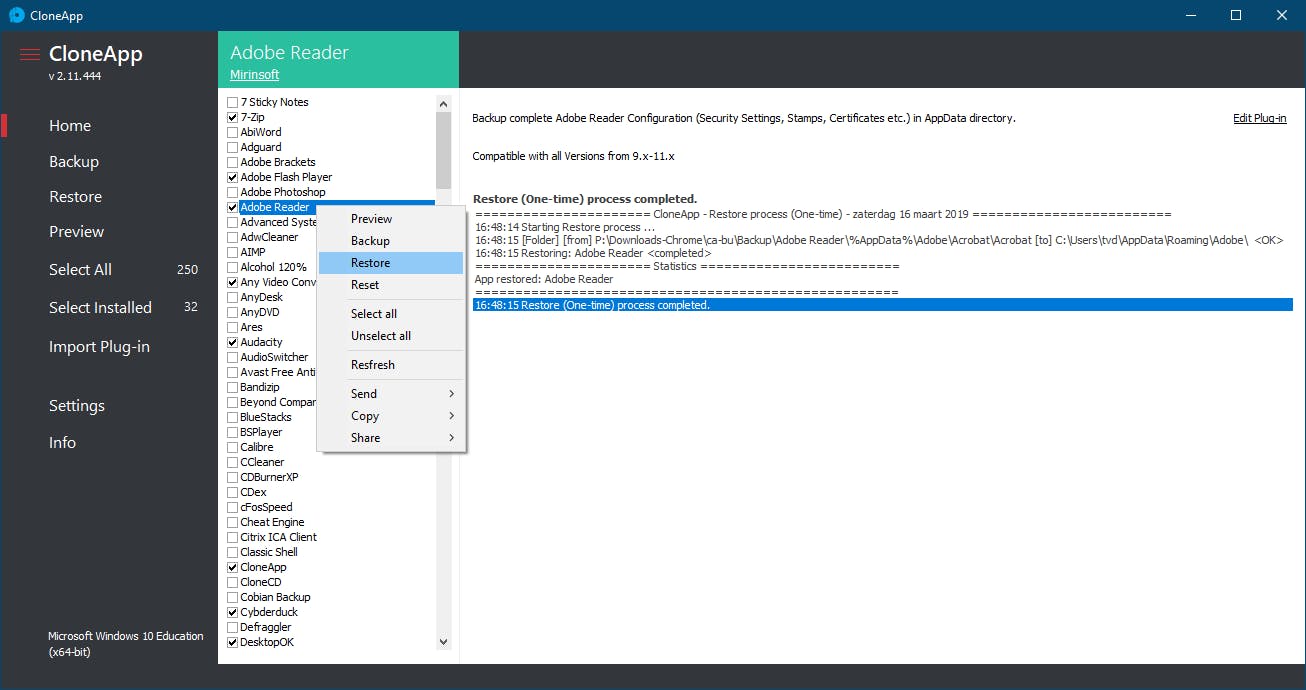Expand the Send submenu arrow
The width and height of the screenshot is (1306, 690).
[x=451, y=394]
